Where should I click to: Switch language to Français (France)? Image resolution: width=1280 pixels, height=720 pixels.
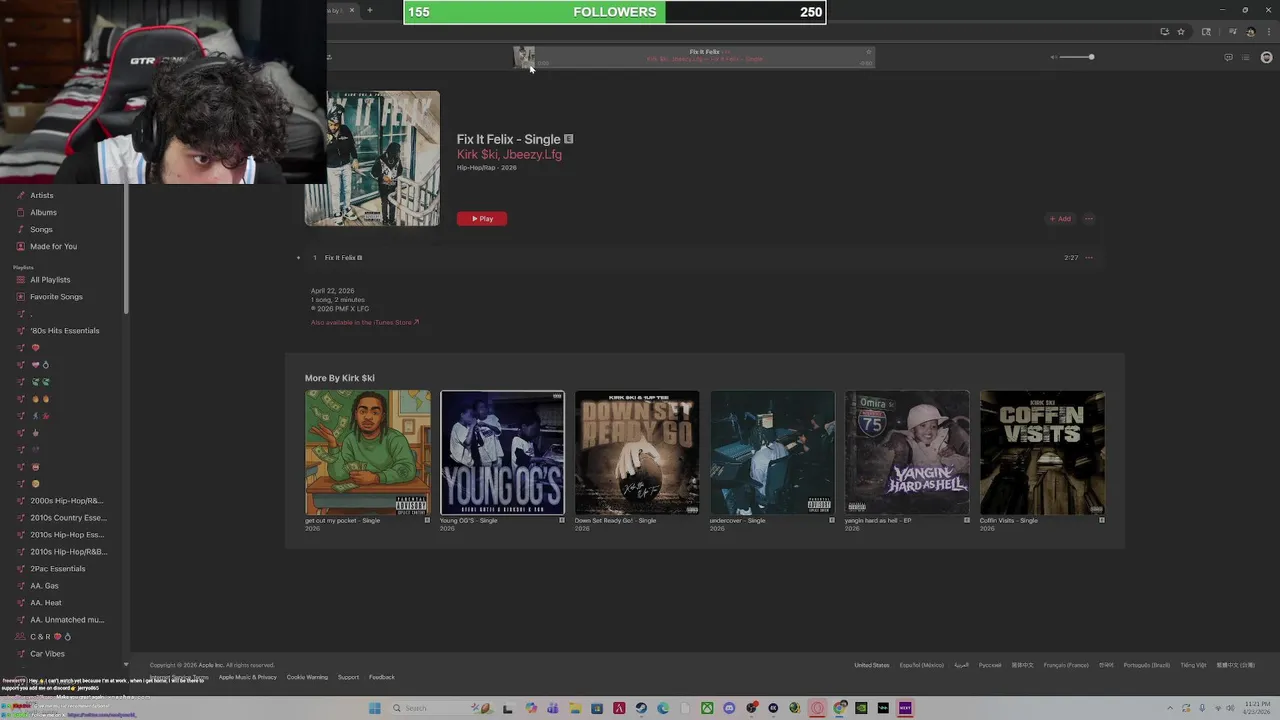1066,665
